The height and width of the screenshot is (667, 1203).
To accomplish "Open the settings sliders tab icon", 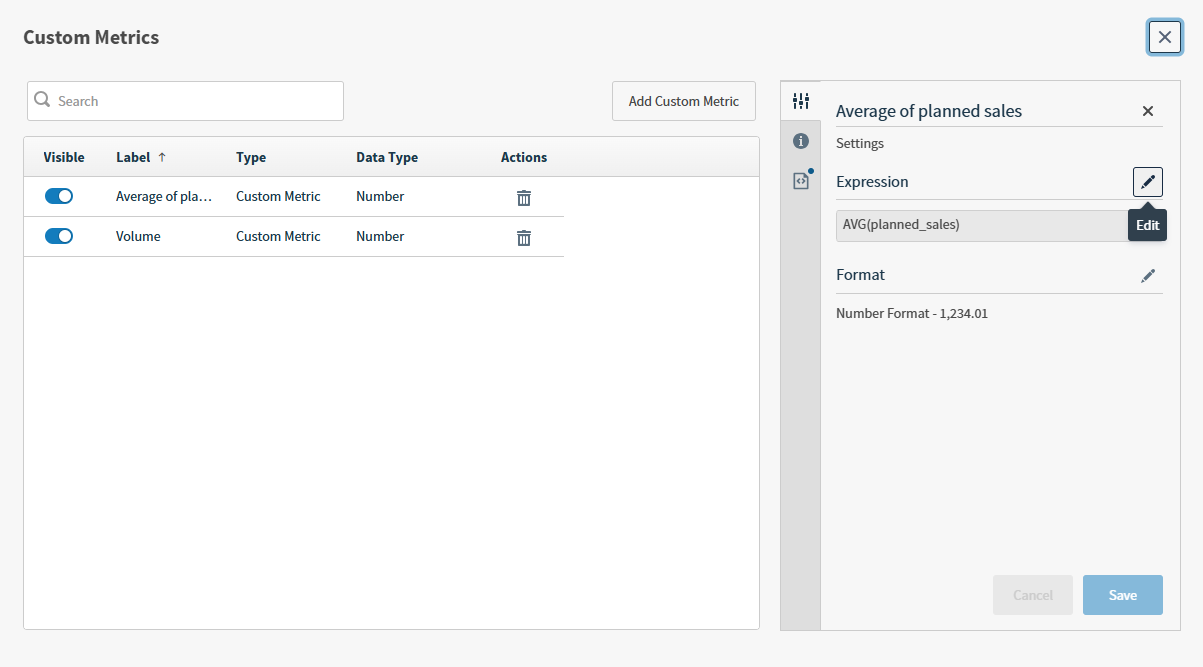I will [x=800, y=101].
